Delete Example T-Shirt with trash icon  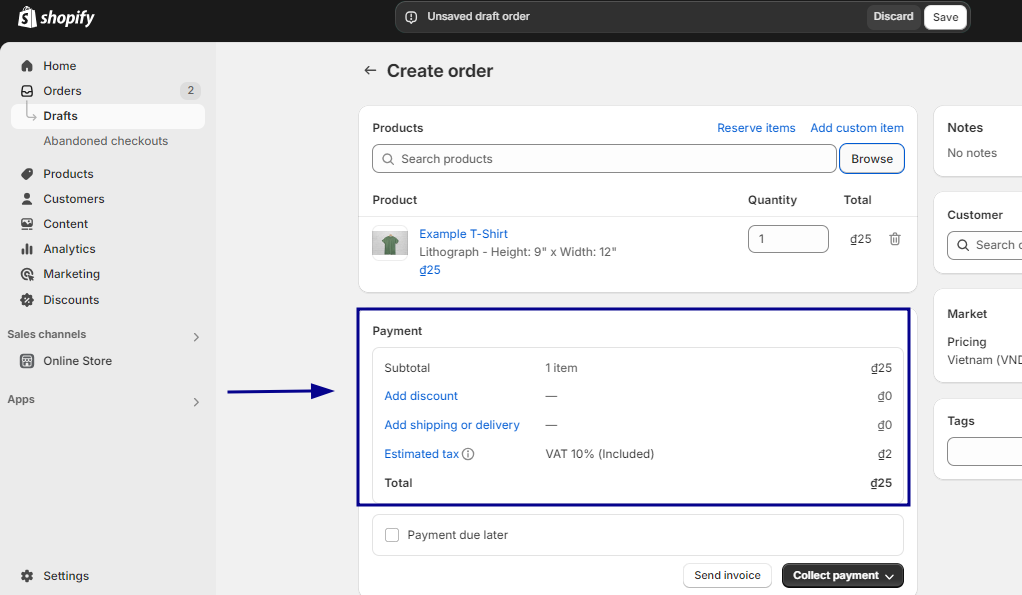[x=895, y=239]
